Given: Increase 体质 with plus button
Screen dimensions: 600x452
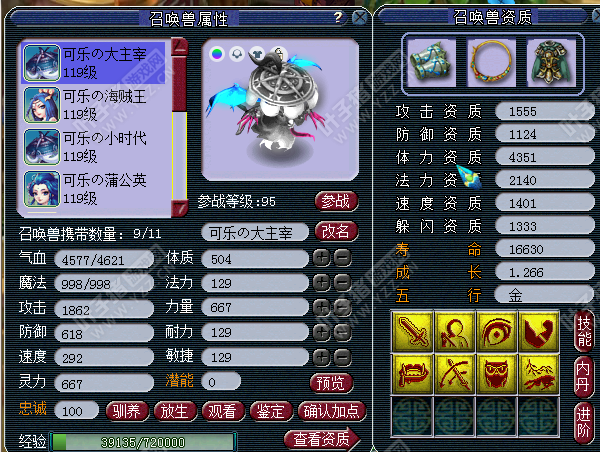Looking at the screenshot, I should [x=321, y=258].
